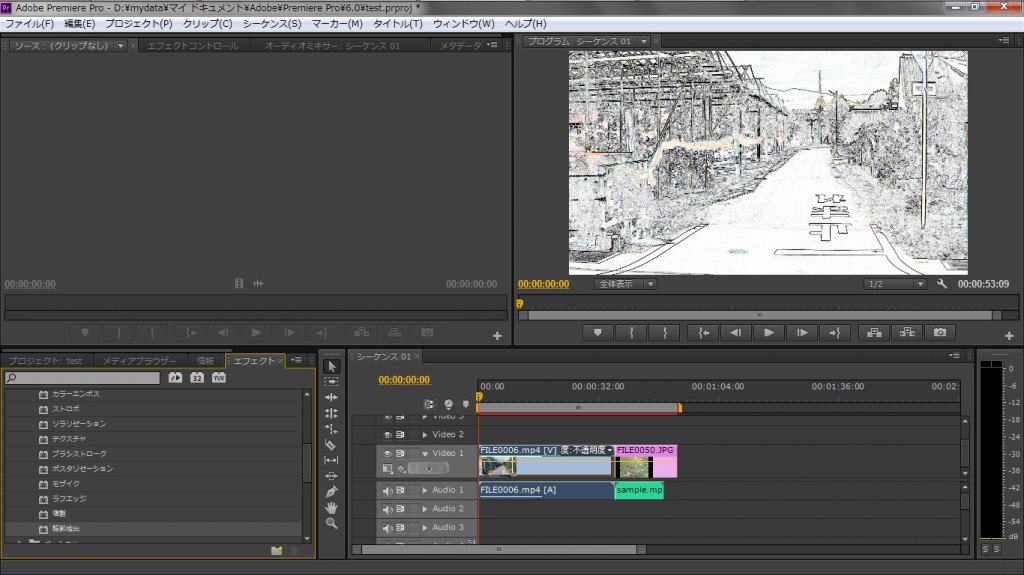Expand the Audio 1 track
The height and width of the screenshot is (575, 1024).
click(x=425, y=490)
